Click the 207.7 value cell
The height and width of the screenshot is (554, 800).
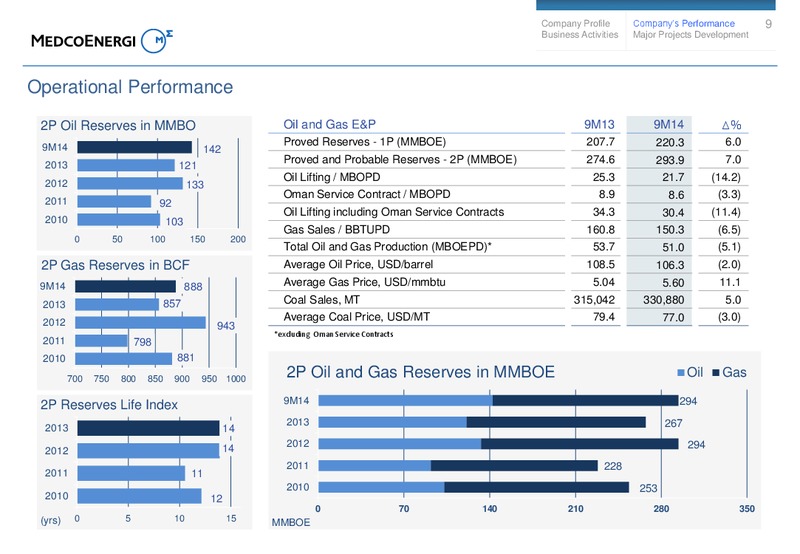pos(600,142)
